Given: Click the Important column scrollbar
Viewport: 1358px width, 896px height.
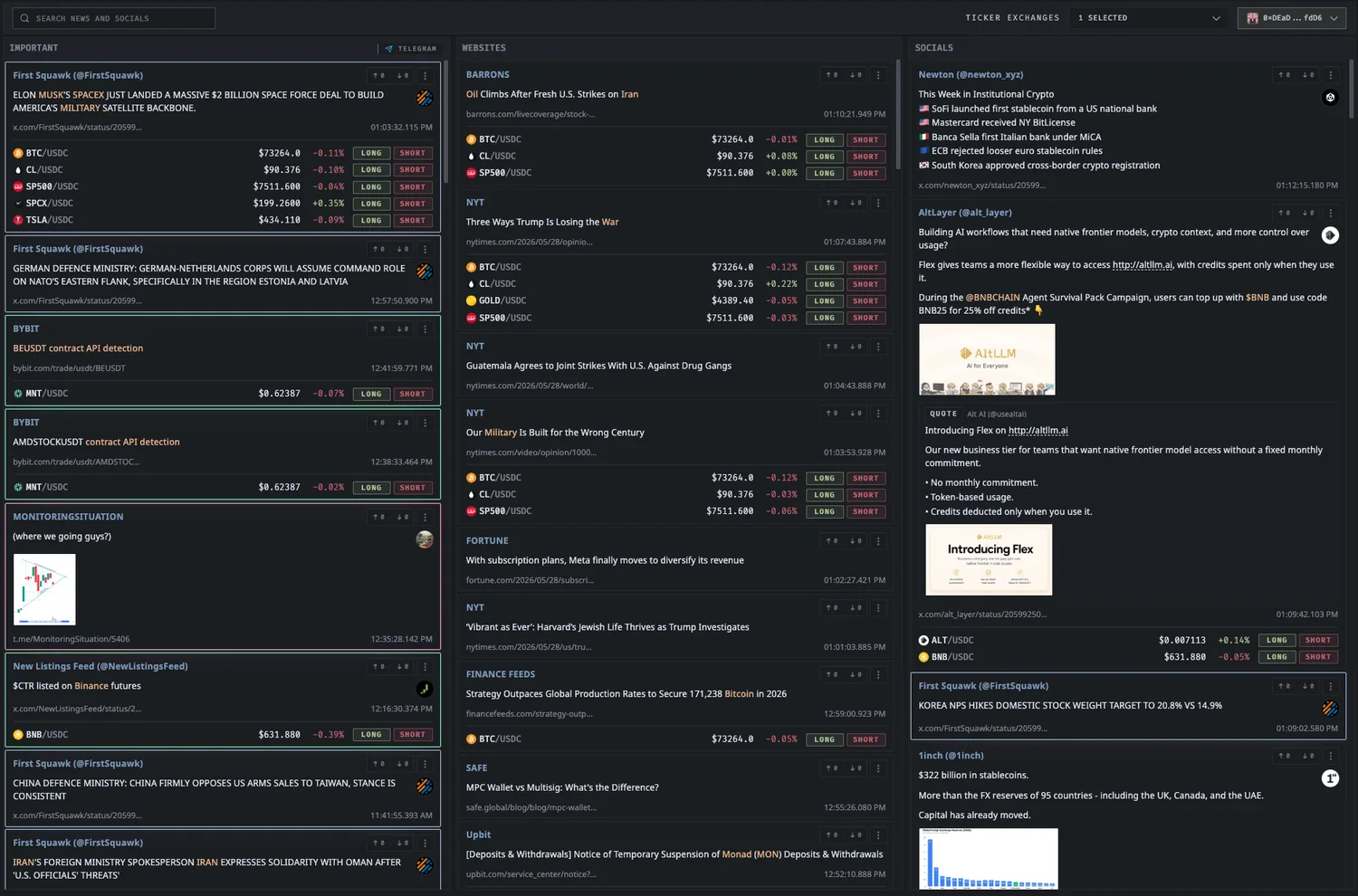Looking at the screenshot, I should (445, 122).
